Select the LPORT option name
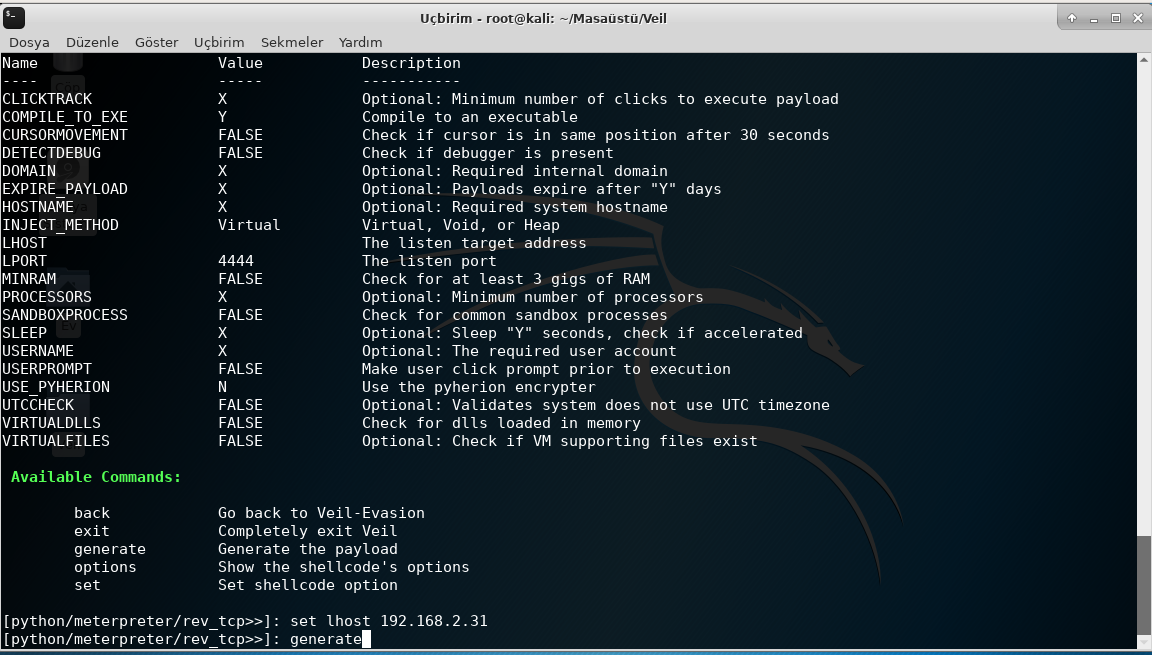The height and width of the screenshot is (655, 1152). pos(24,261)
